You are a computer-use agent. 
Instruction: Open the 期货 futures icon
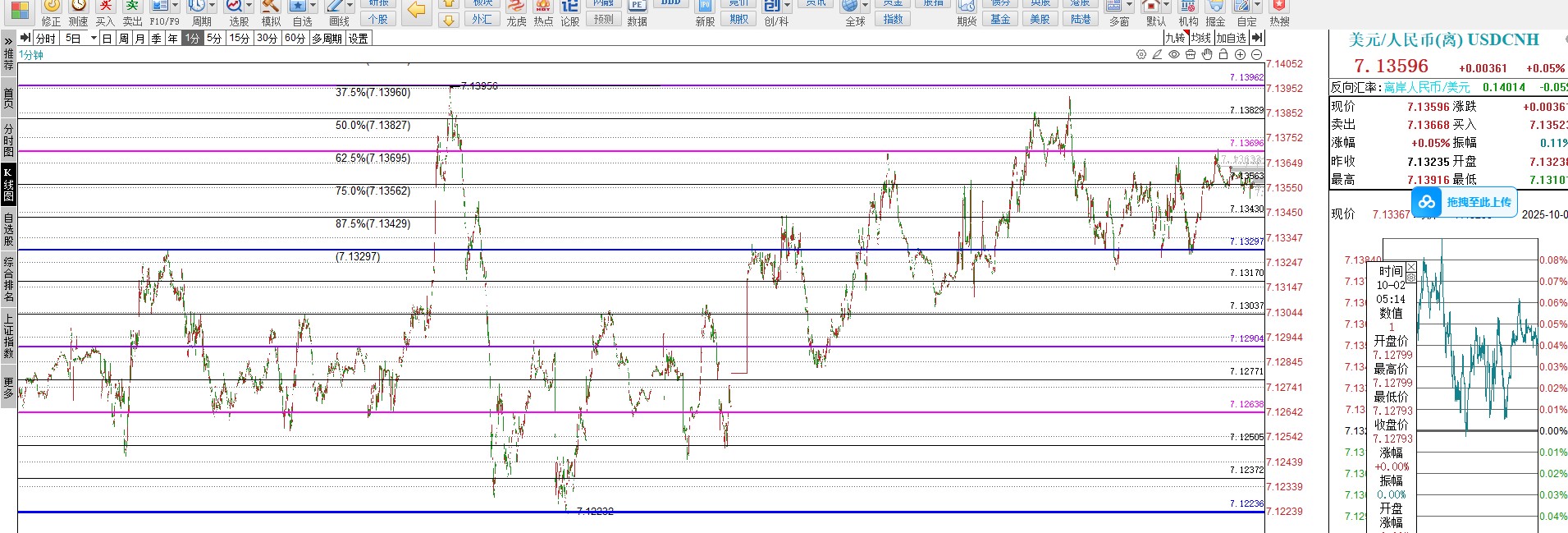[967, 6]
